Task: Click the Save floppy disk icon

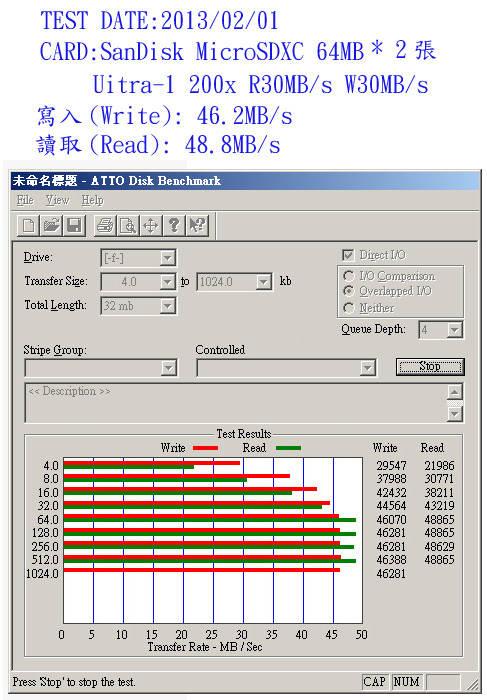Action: click(x=74, y=225)
